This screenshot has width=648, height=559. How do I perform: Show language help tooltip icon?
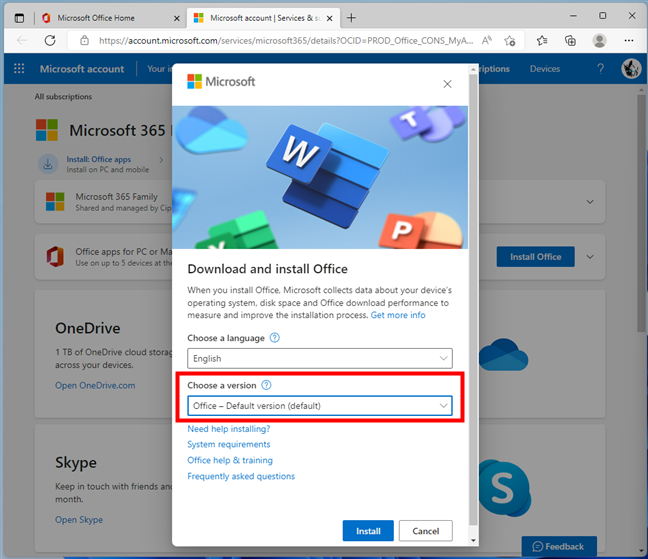pos(274,338)
